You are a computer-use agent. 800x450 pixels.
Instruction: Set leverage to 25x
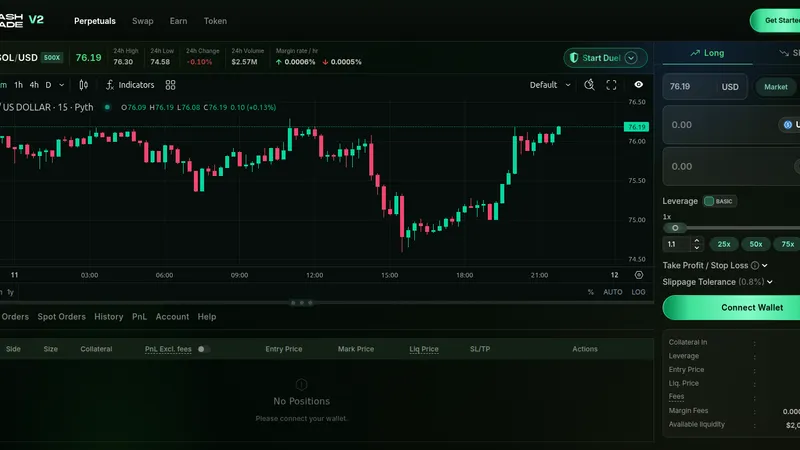tap(723, 244)
